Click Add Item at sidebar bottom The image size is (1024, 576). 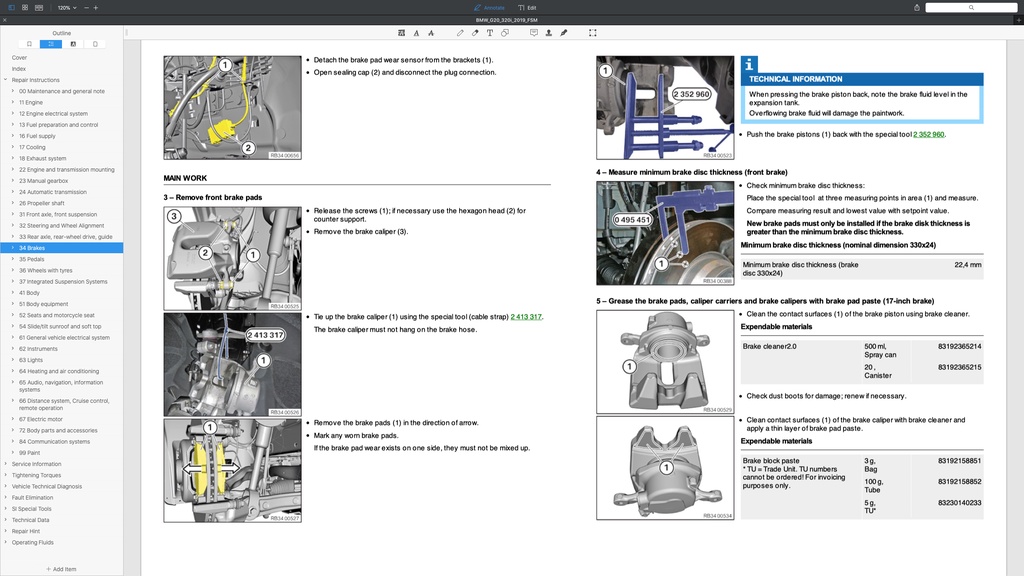61,569
